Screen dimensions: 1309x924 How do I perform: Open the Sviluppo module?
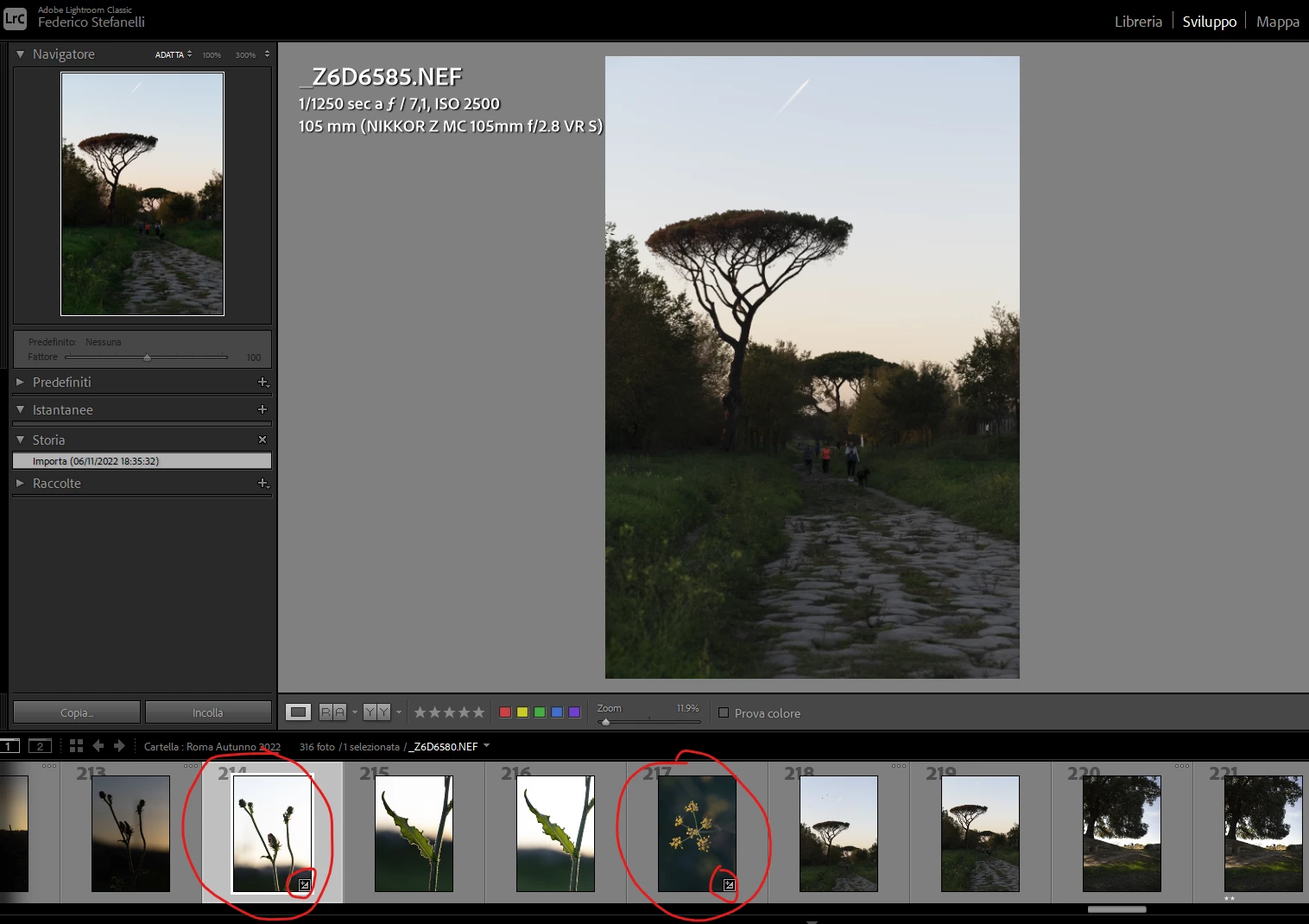pos(1209,22)
